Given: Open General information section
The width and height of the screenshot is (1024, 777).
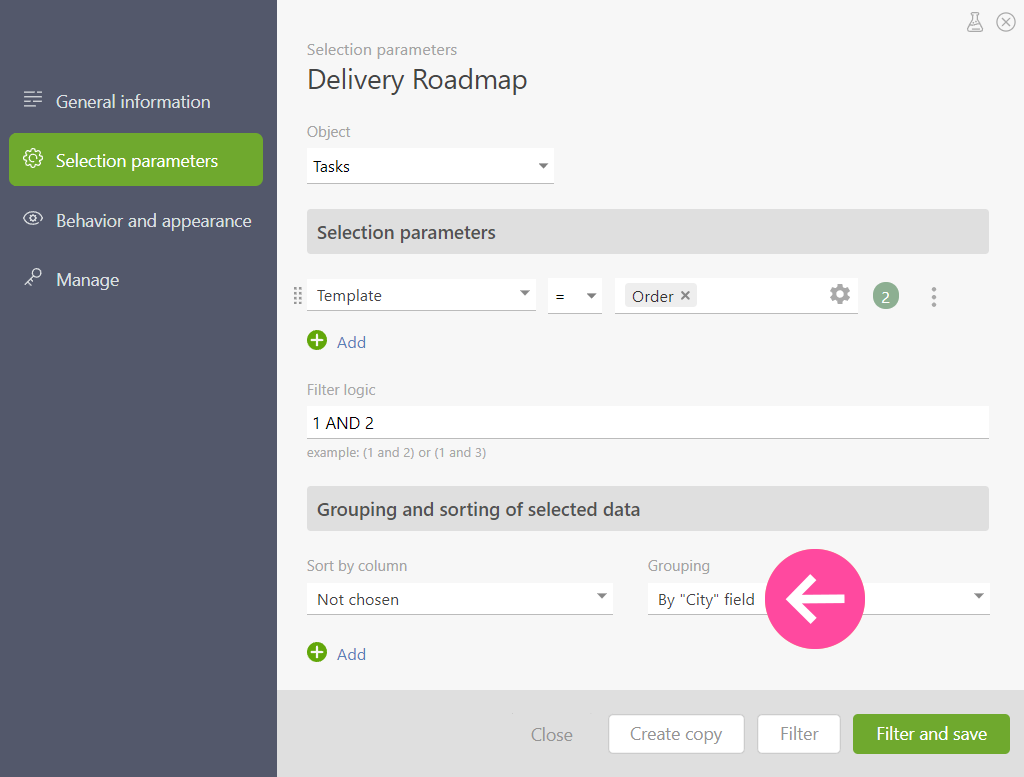Looking at the screenshot, I should (136, 101).
